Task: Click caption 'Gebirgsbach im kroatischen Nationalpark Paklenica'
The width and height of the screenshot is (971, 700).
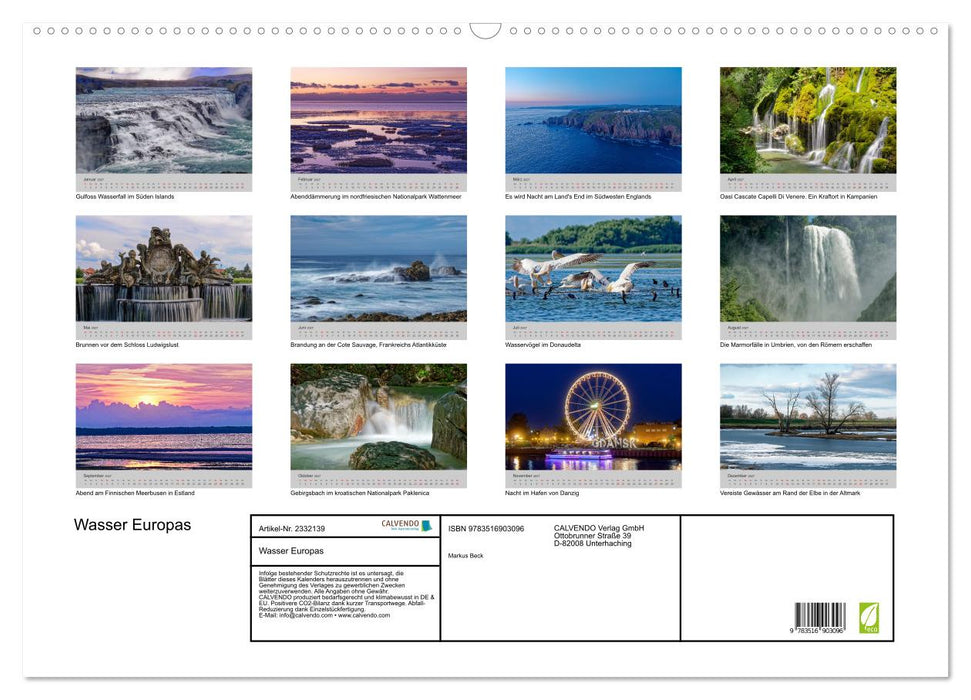Action: [x=360, y=493]
